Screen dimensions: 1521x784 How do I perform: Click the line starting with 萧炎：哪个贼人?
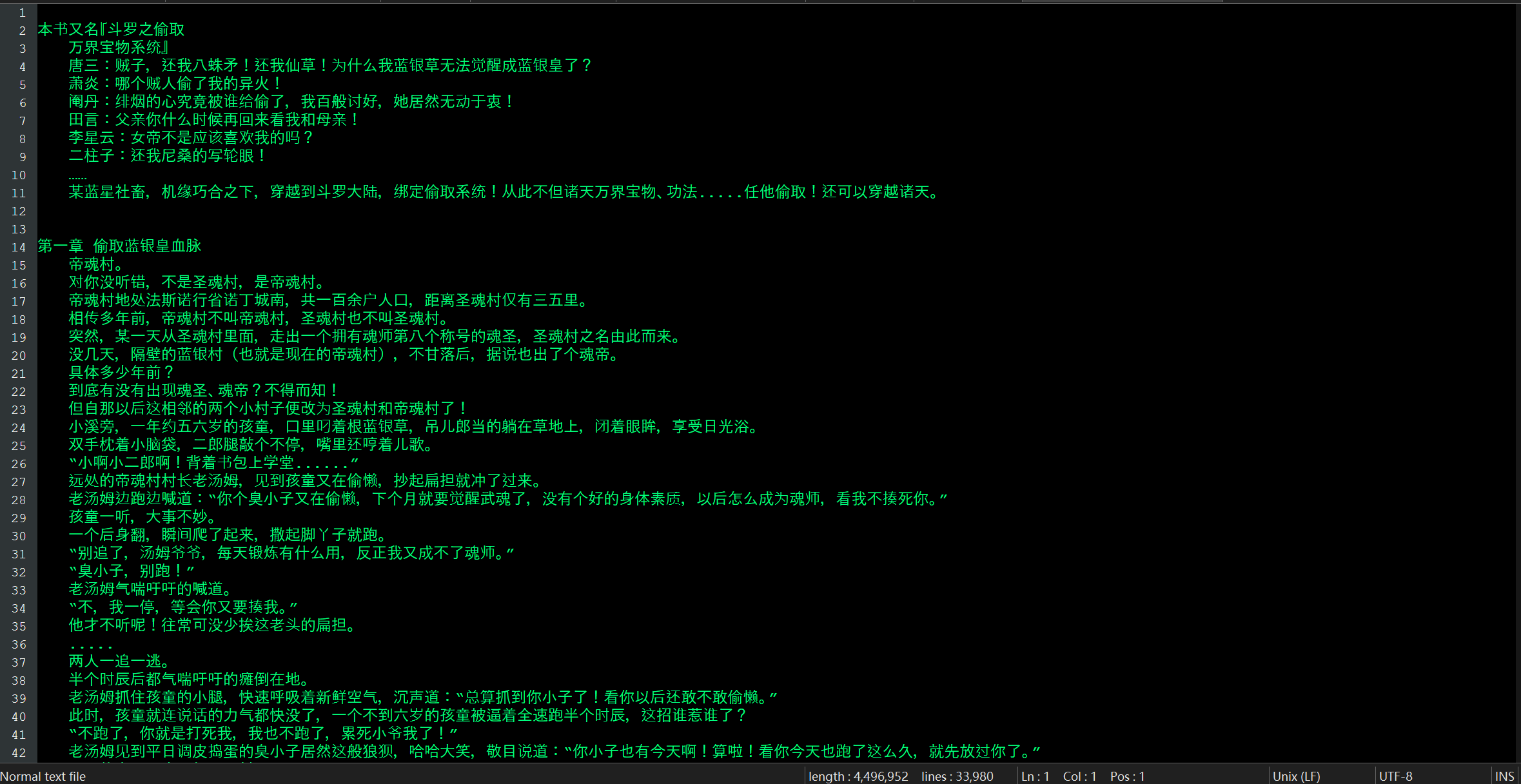point(174,84)
